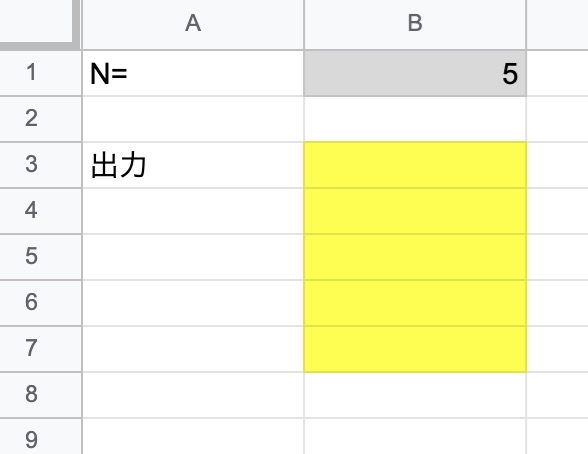
Task: Click yellow cell B3
Action: pyautogui.click(x=415, y=165)
